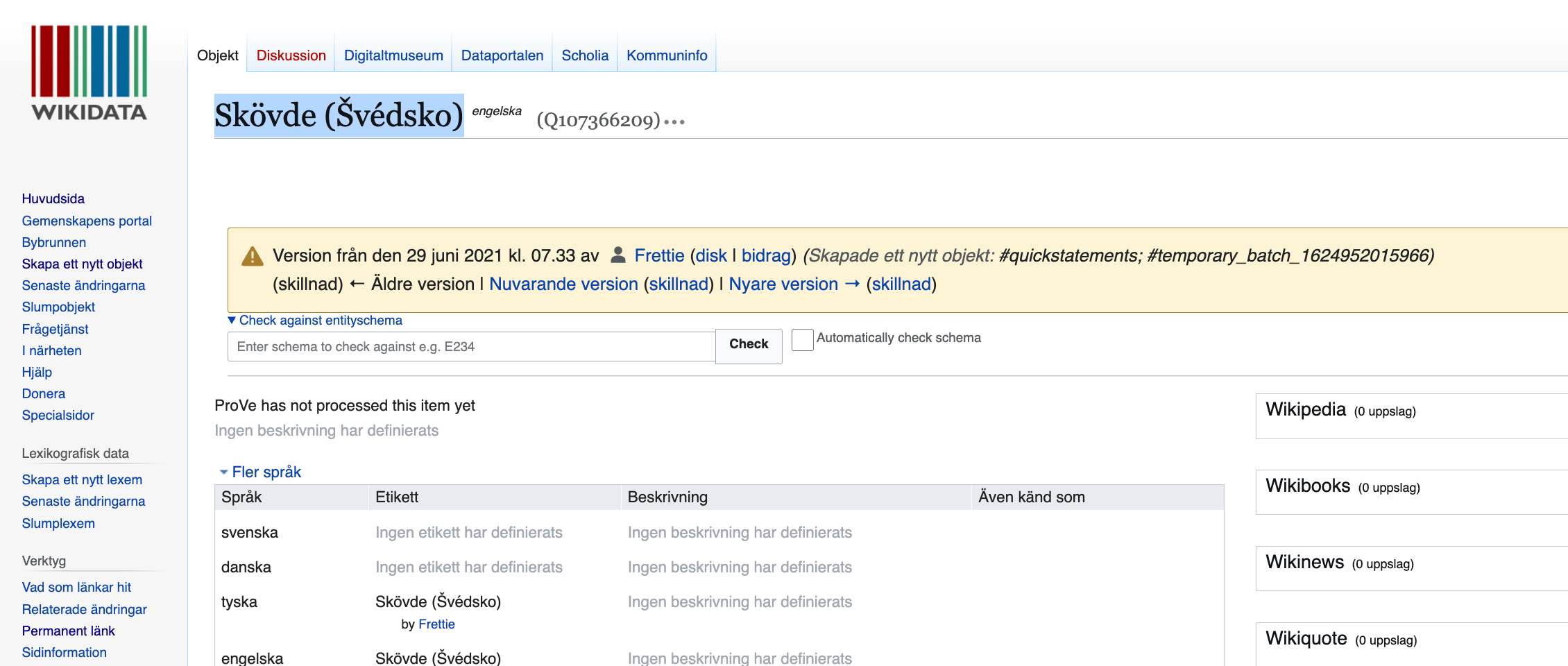Viewport: 1568px width, 666px height.
Task: Open Vad som länkar hit tool
Action: coord(76,587)
